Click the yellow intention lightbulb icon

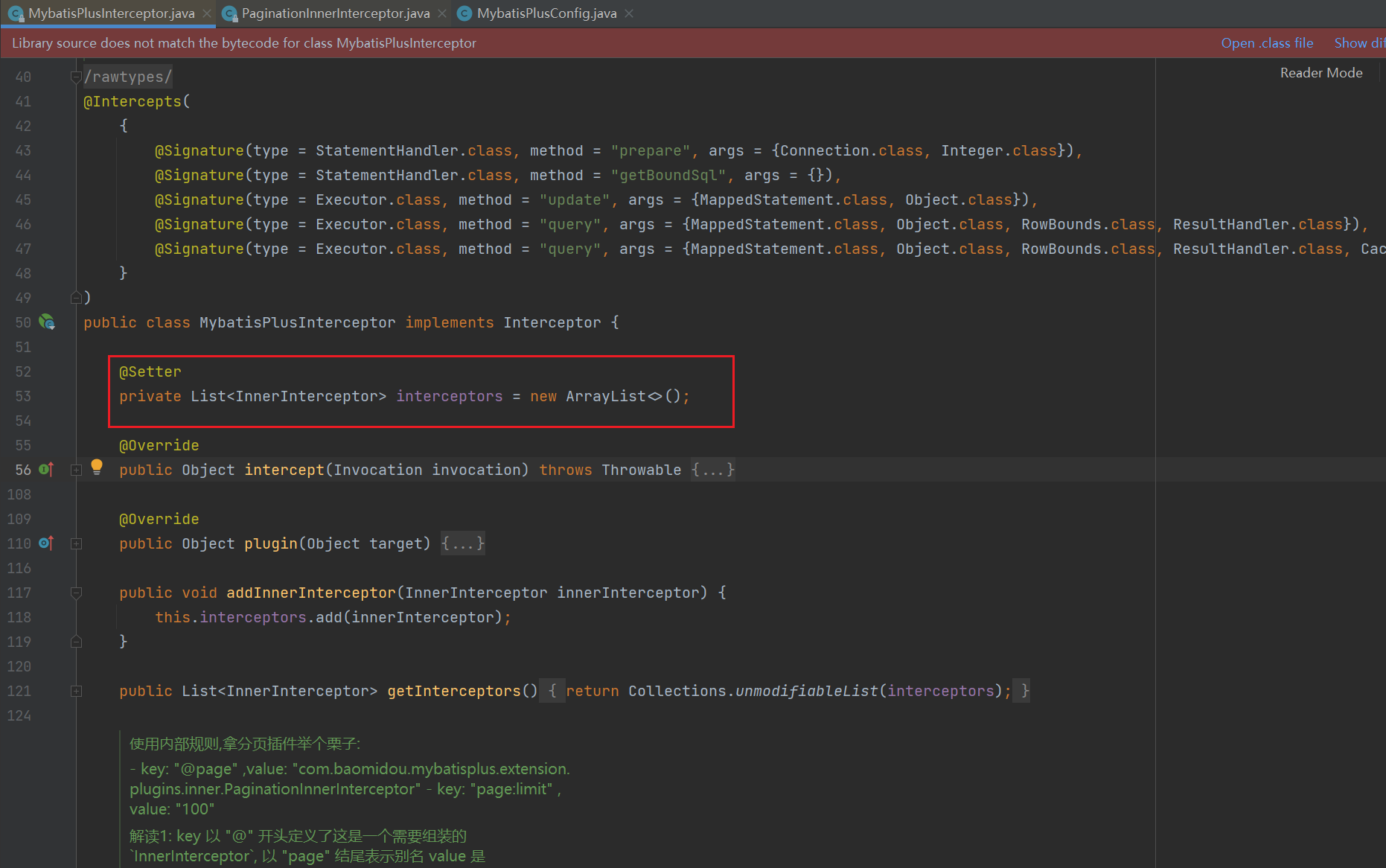point(97,467)
